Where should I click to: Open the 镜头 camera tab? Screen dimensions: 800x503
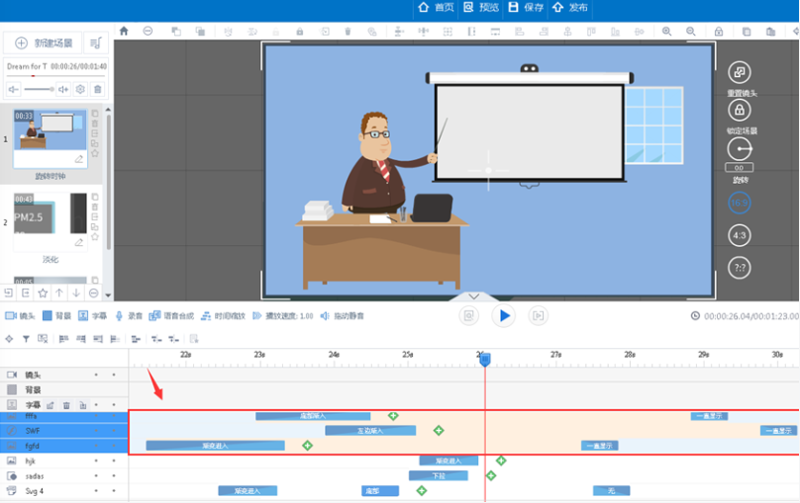tap(20, 316)
